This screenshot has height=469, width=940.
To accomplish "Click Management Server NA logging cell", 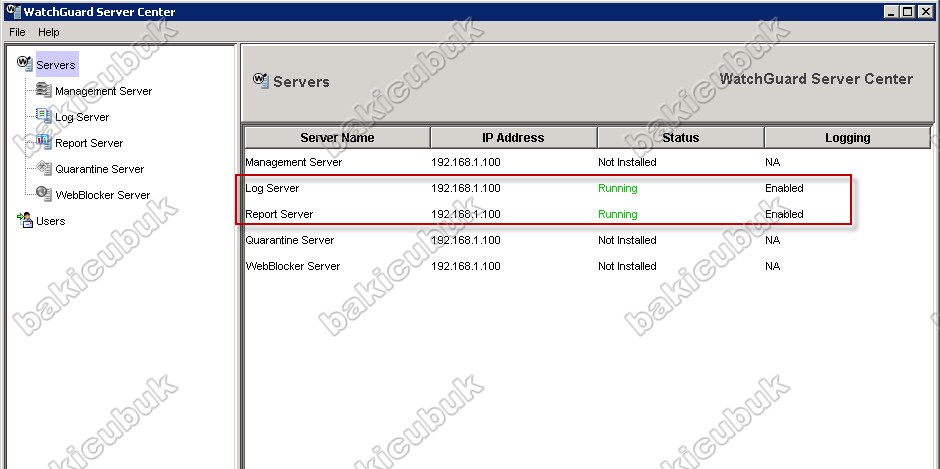I will click(x=773, y=162).
